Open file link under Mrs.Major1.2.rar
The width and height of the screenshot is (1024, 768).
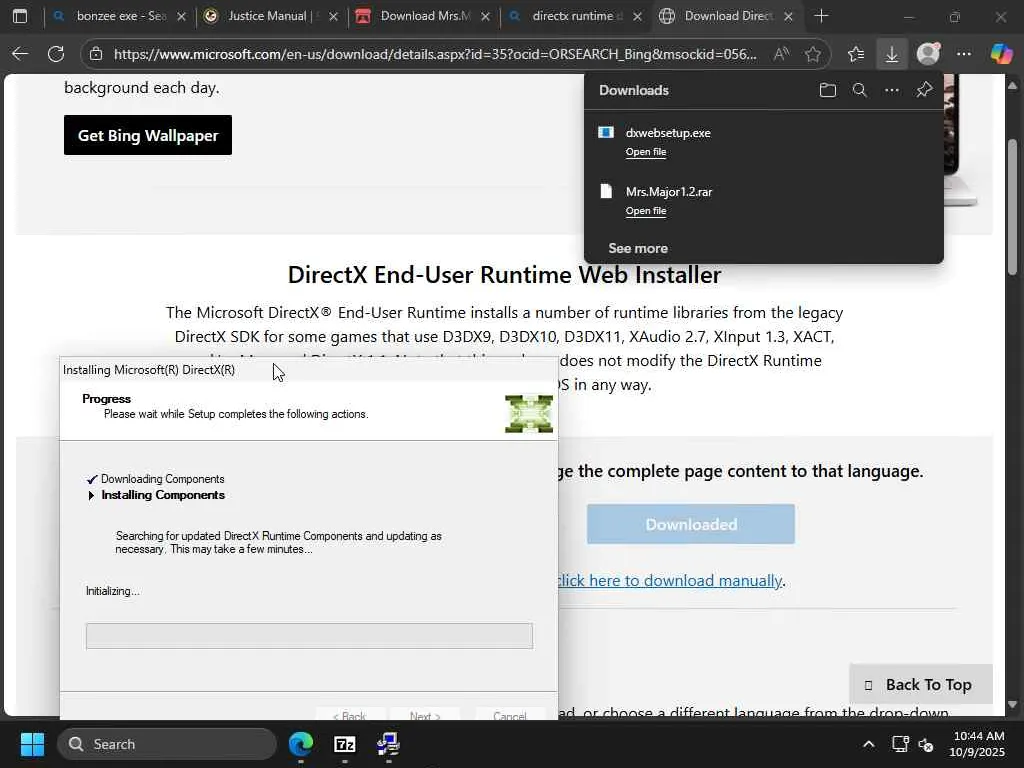(646, 210)
